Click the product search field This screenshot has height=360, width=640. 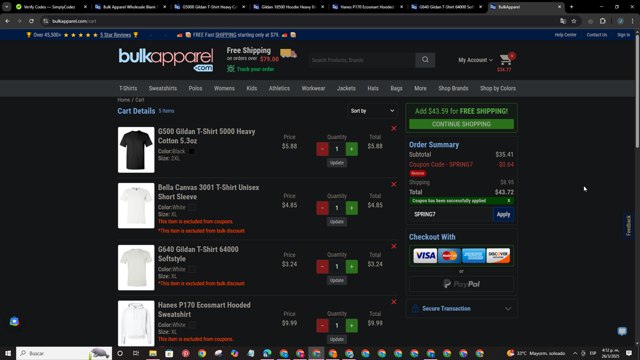point(362,60)
